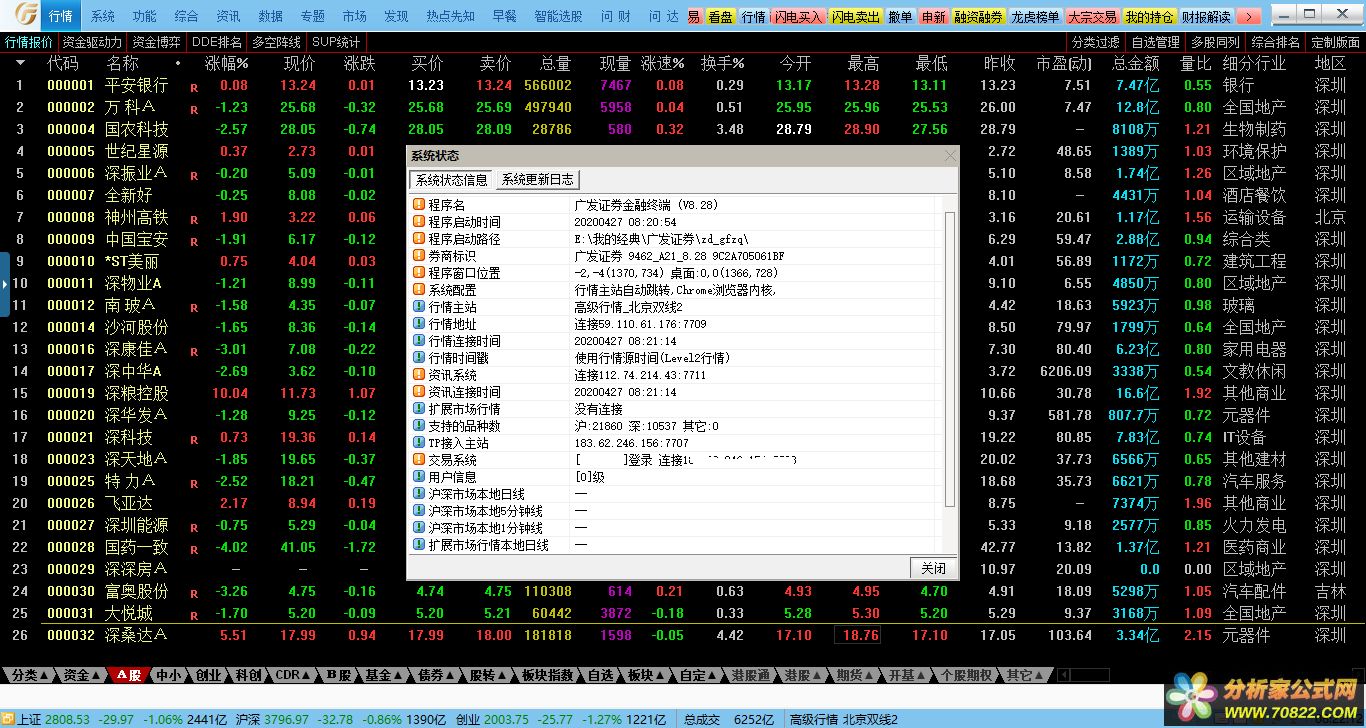Expand the 债券▲ bottom tab menu
This screenshot has height=728, width=1366.
[x=437, y=676]
